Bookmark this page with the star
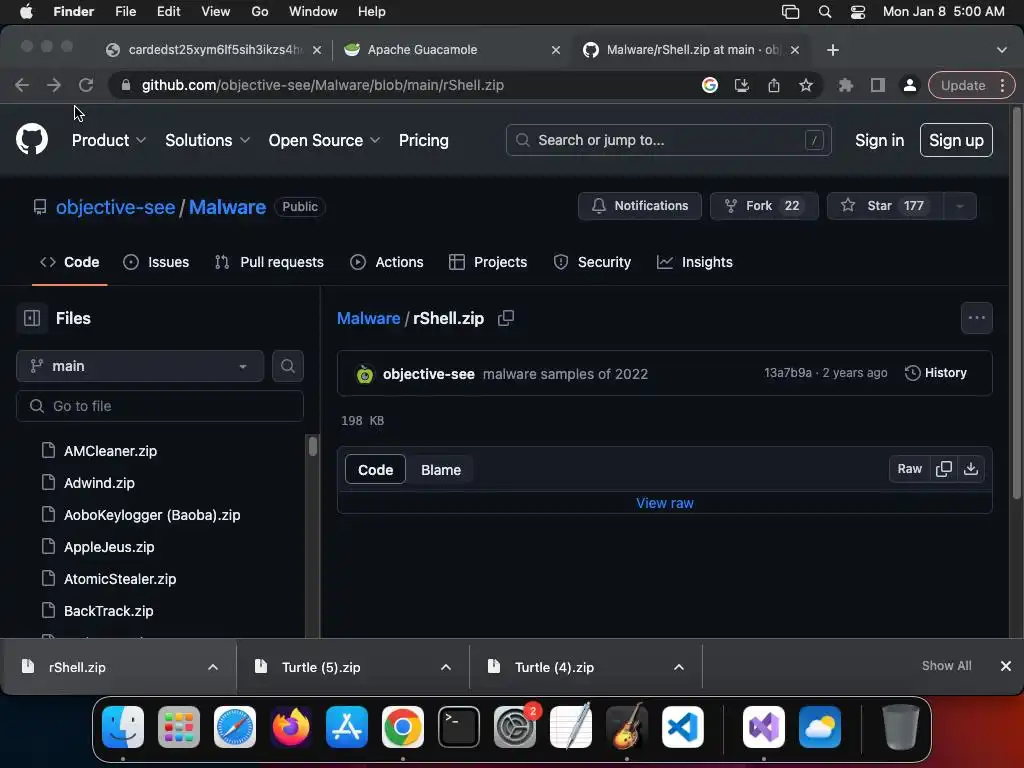1024x768 pixels. [806, 85]
